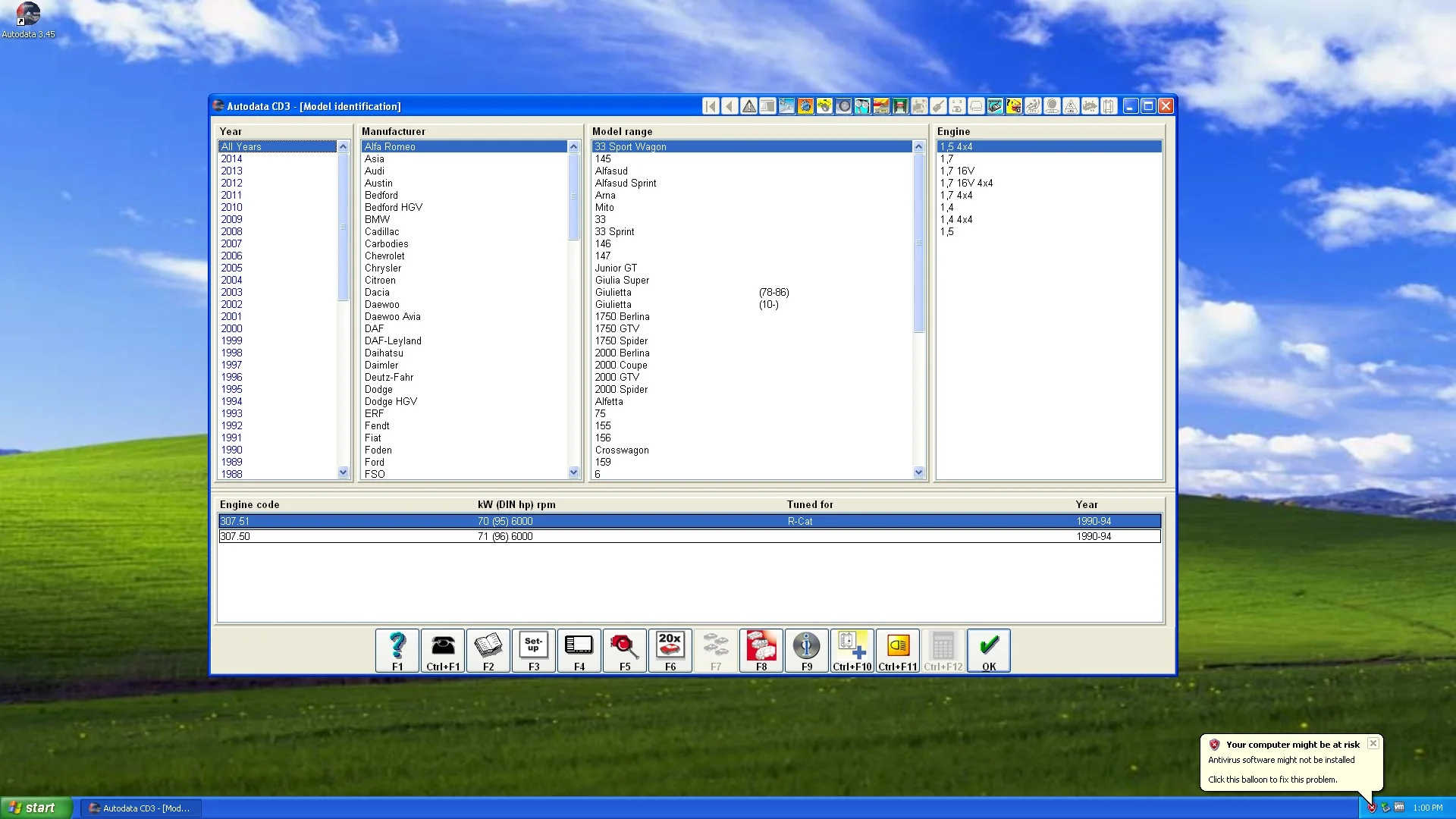This screenshot has height=819, width=1456.
Task: Click the warning triangle toolbar icon
Action: [x=748, y=106]
